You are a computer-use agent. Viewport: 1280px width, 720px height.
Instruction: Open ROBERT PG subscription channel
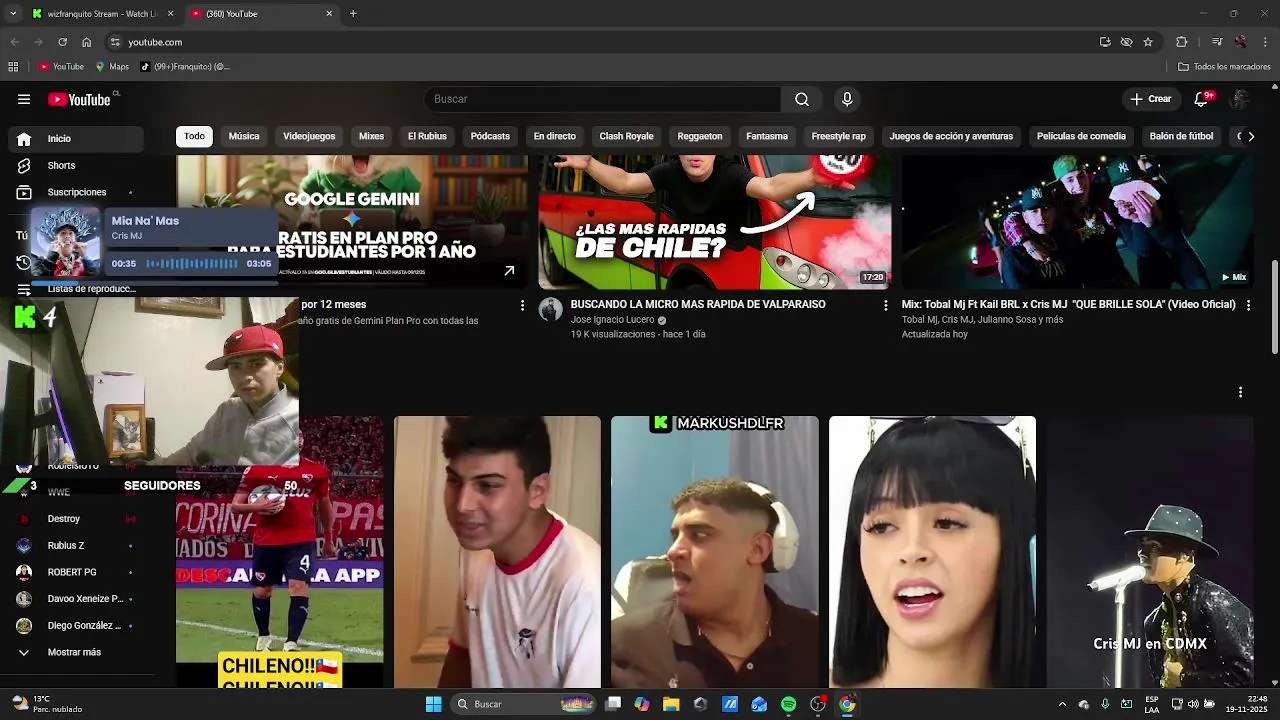(72, 572)
